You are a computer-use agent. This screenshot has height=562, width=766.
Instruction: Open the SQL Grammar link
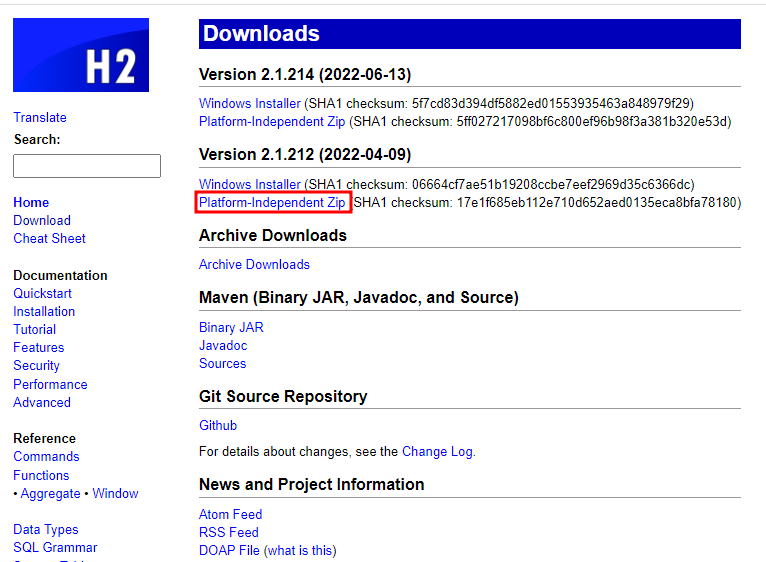[55, 547]
